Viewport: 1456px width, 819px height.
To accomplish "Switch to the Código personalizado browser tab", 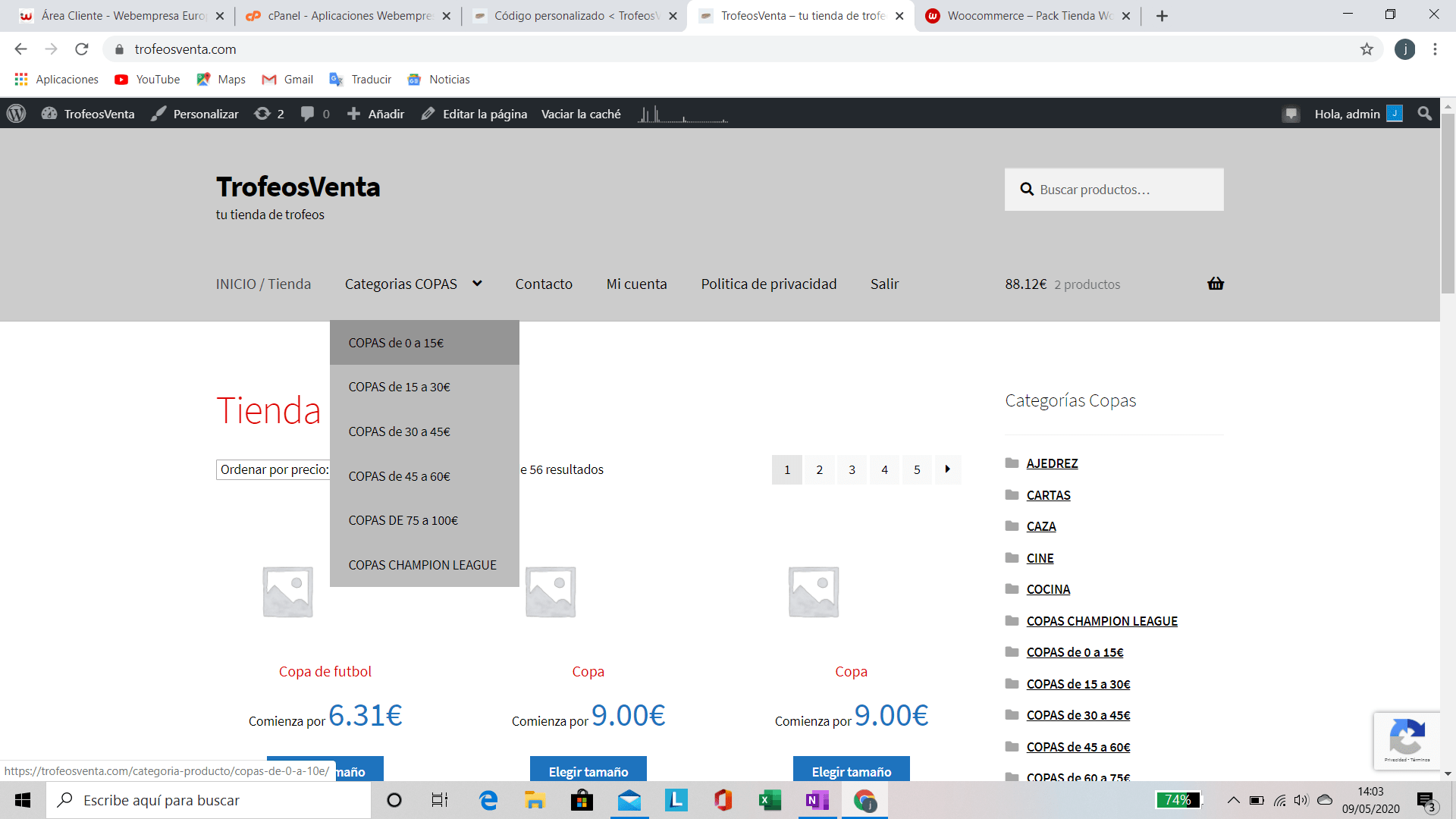I will coord(575,16).
